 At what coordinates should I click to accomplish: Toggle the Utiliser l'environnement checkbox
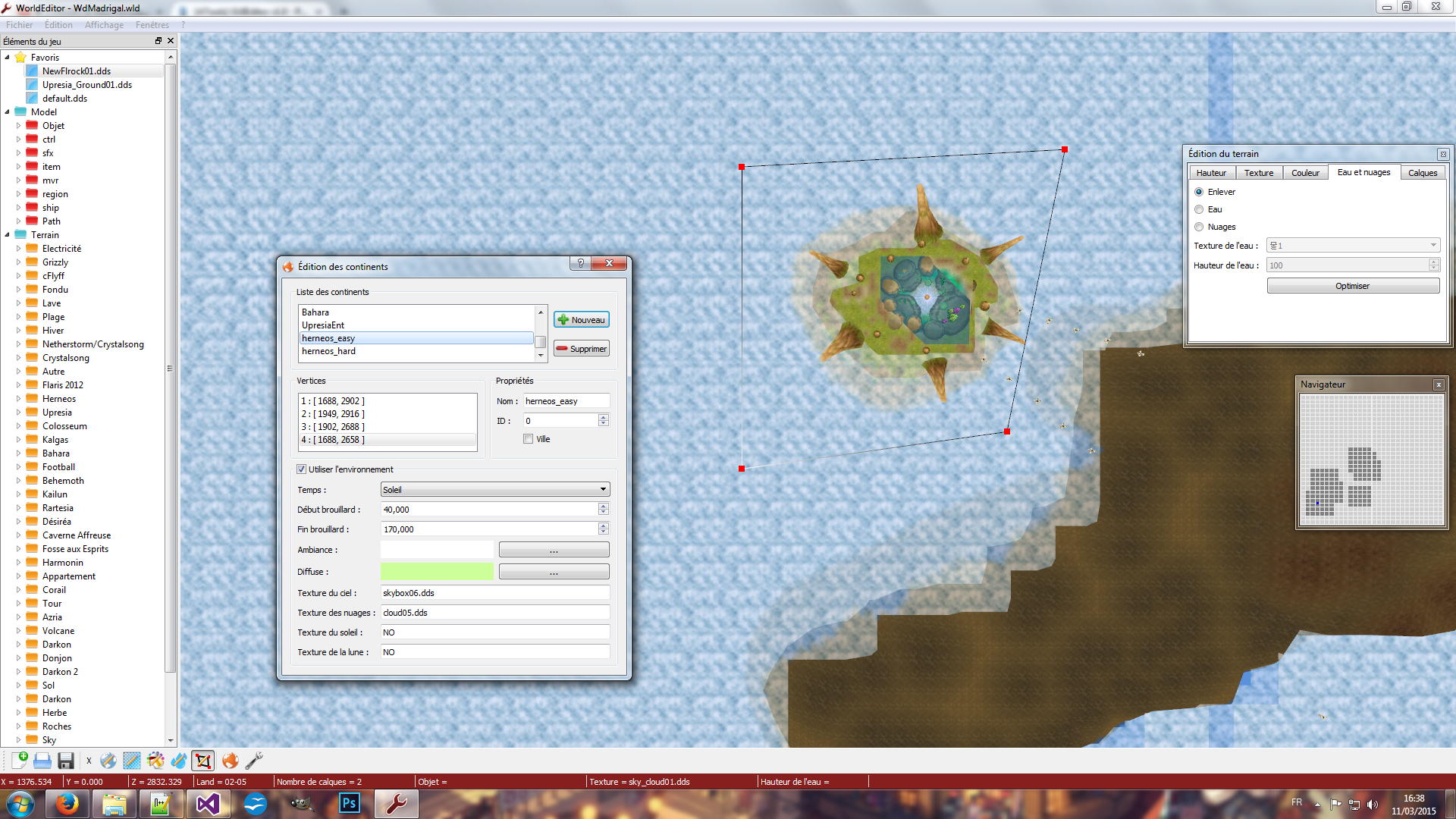coord(302,469)
